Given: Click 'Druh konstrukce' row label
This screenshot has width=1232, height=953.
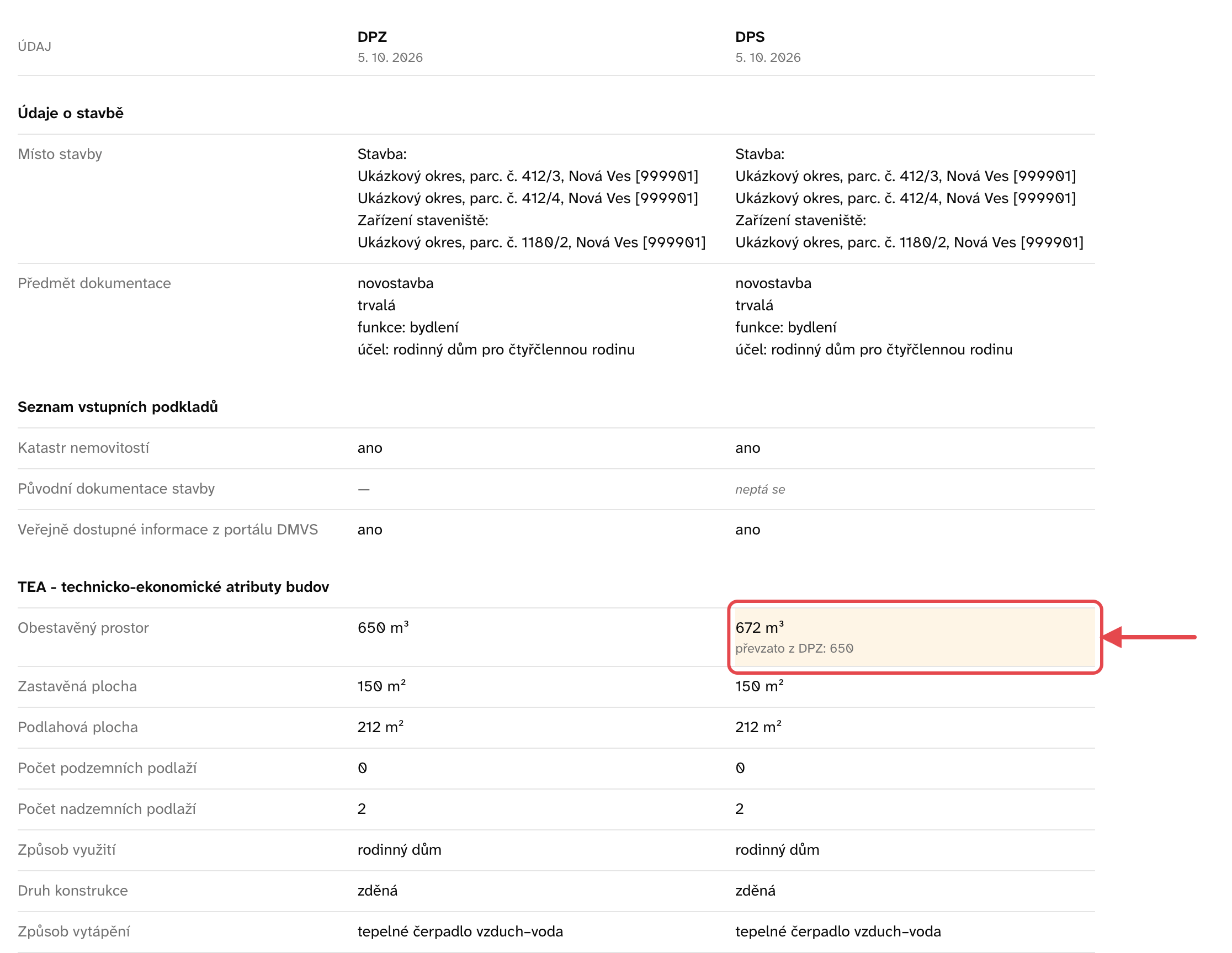Looking at the screenshot, I should tap(73, 891).
